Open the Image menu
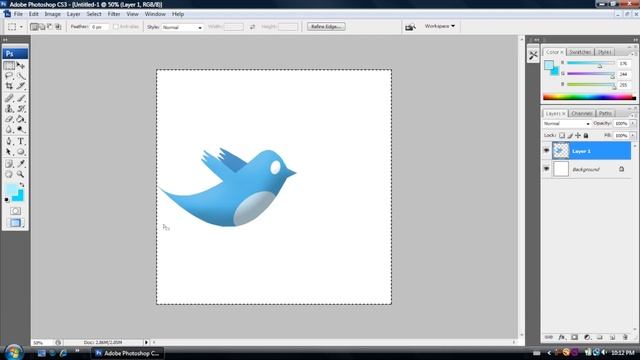The image size is (640, 360). pyautogui.click(x=53, y=14)
